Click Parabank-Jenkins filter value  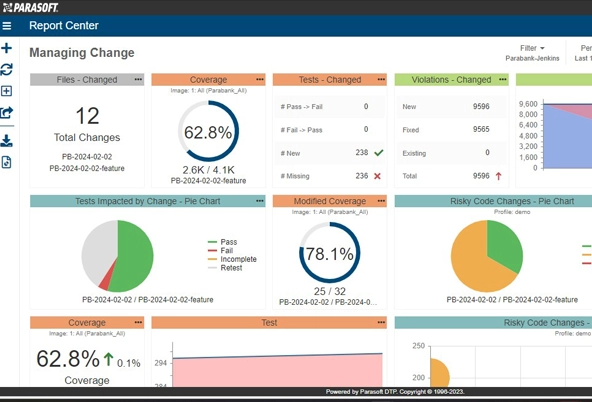tap(532, 59)
